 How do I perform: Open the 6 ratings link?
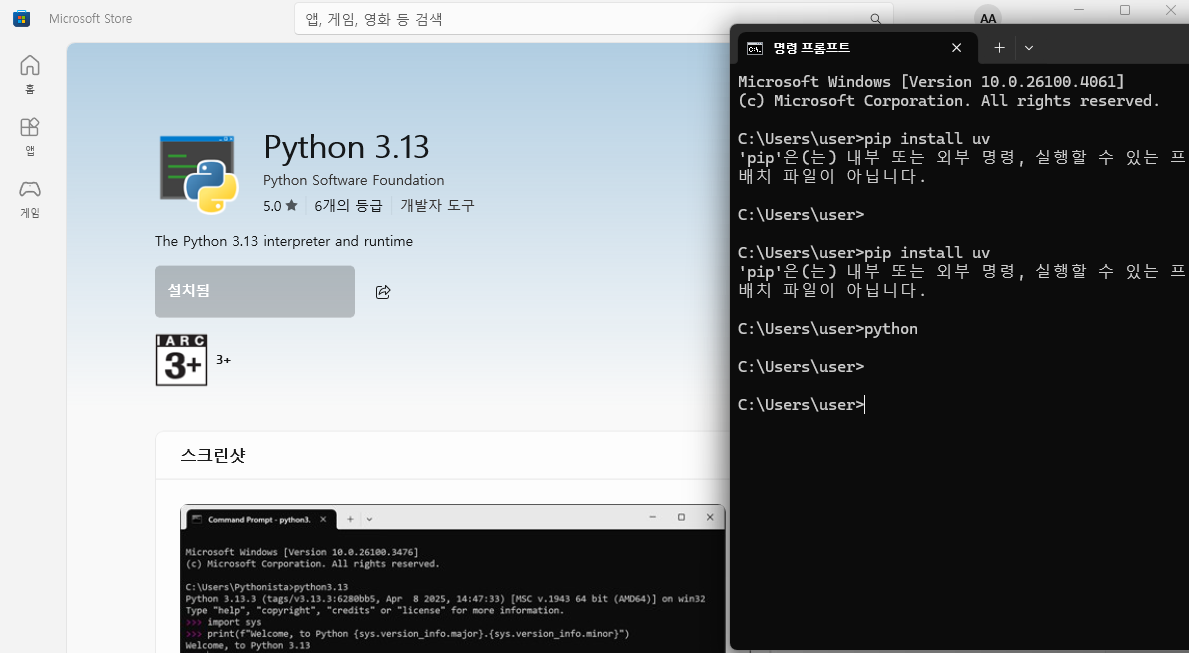tap(348, 206)
